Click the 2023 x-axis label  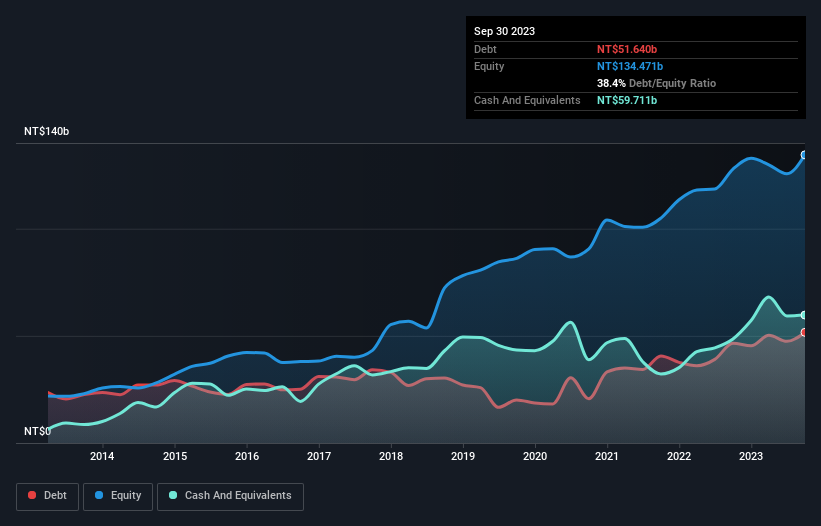(x=751, y=456)
